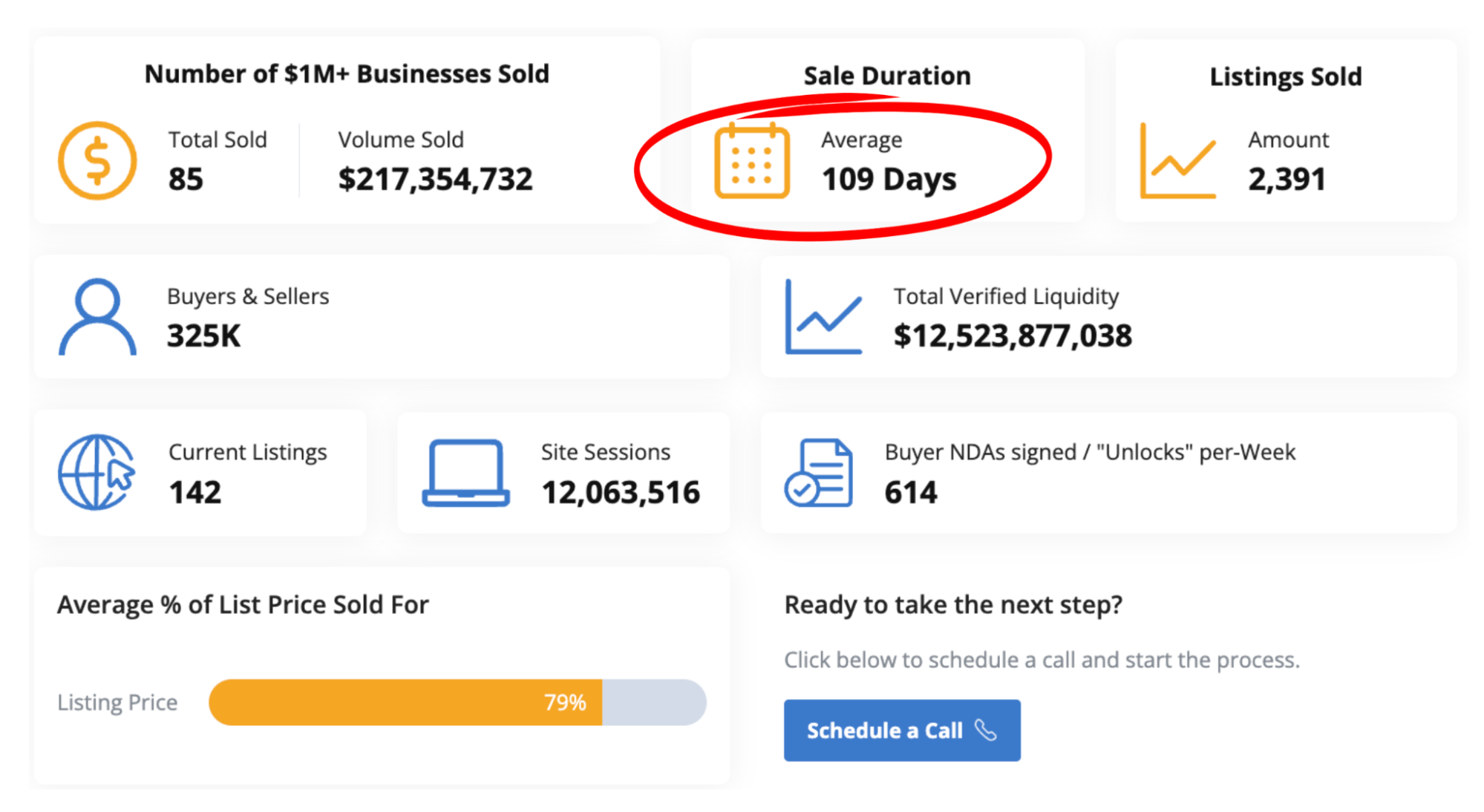Viewport: 1484px width, 812px height.
Task: Click the blue person icon beside Buyers & Sellers
Action: tap(97, 317)
